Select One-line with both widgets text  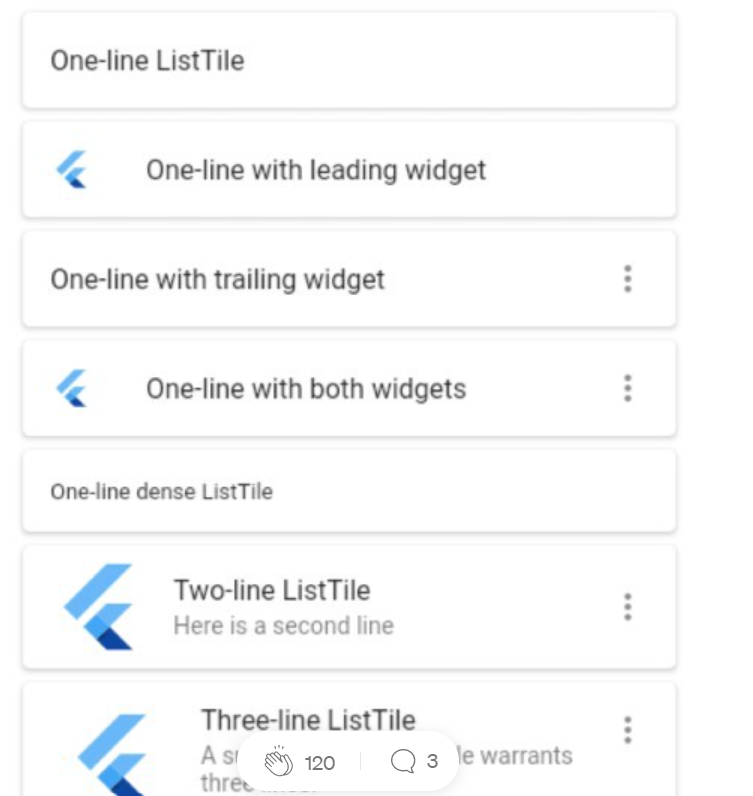click(306, 388)
